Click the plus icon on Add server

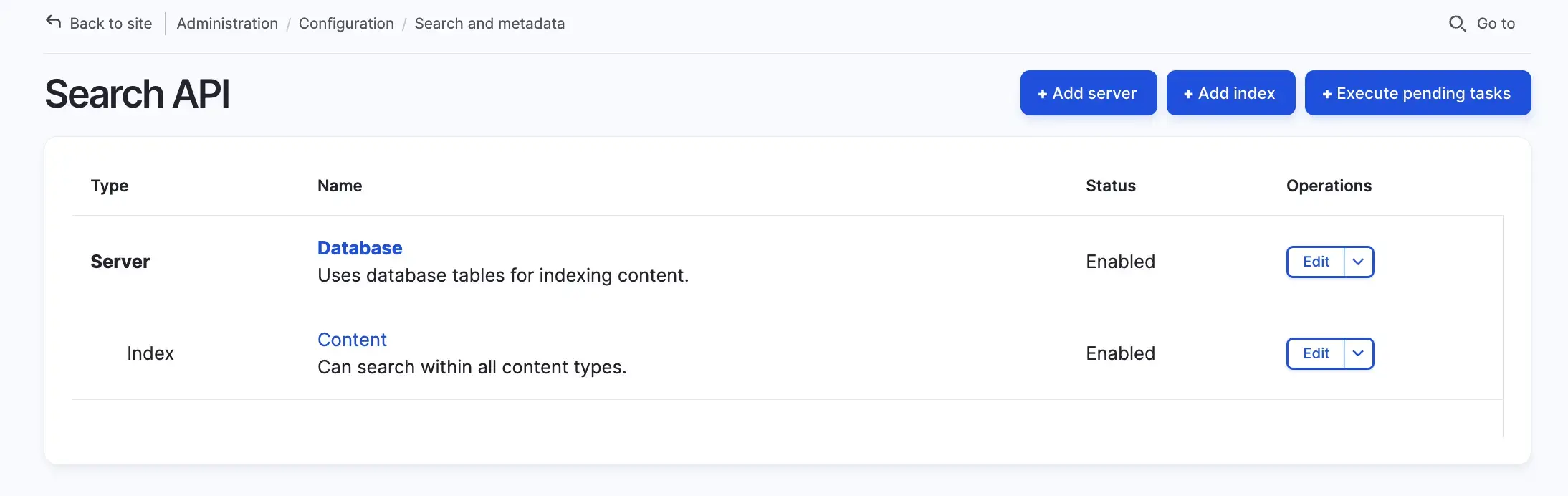point(1043,94)
